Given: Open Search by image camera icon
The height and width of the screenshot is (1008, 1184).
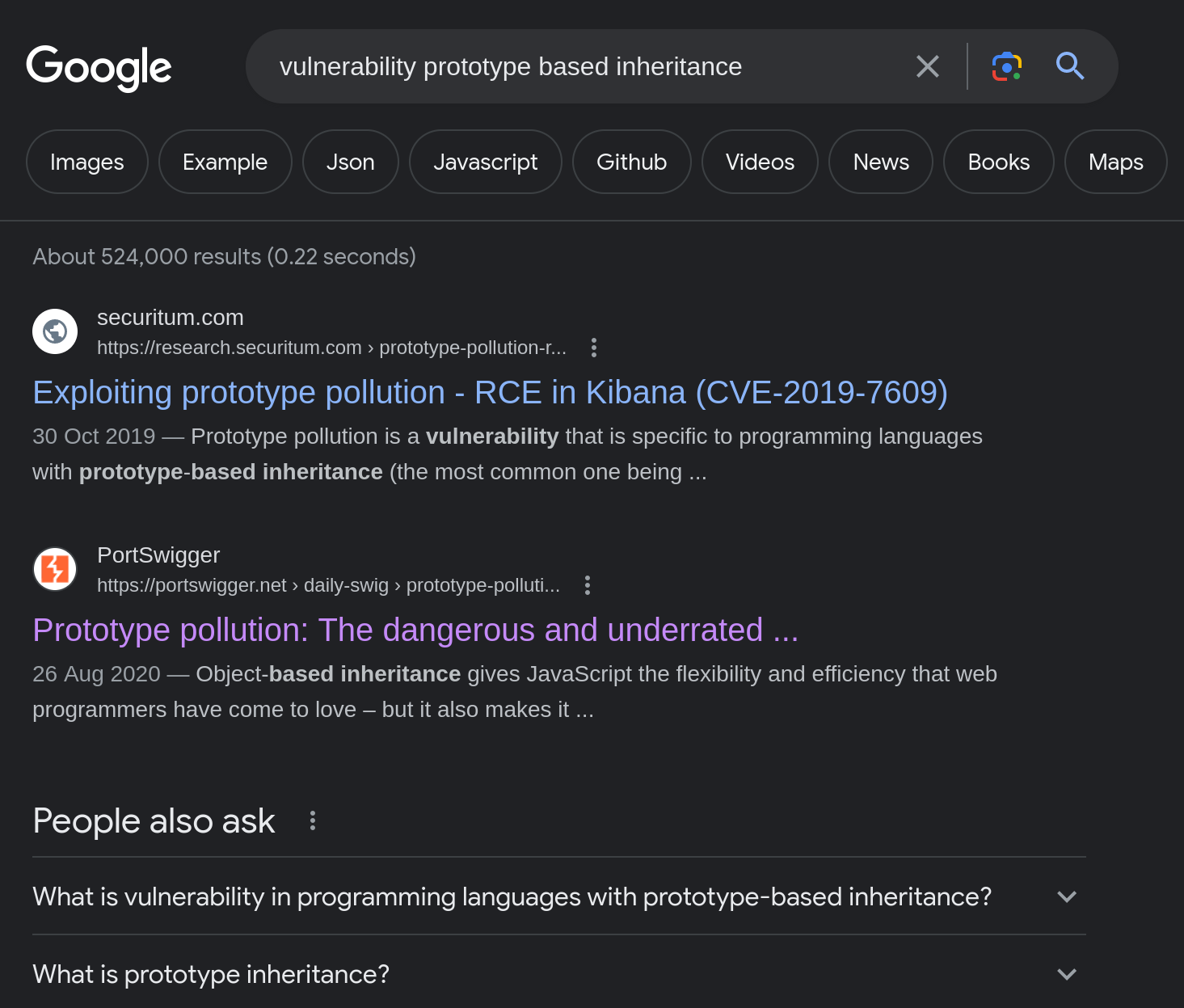Looking at the screenshot, I should point(1007,66).
